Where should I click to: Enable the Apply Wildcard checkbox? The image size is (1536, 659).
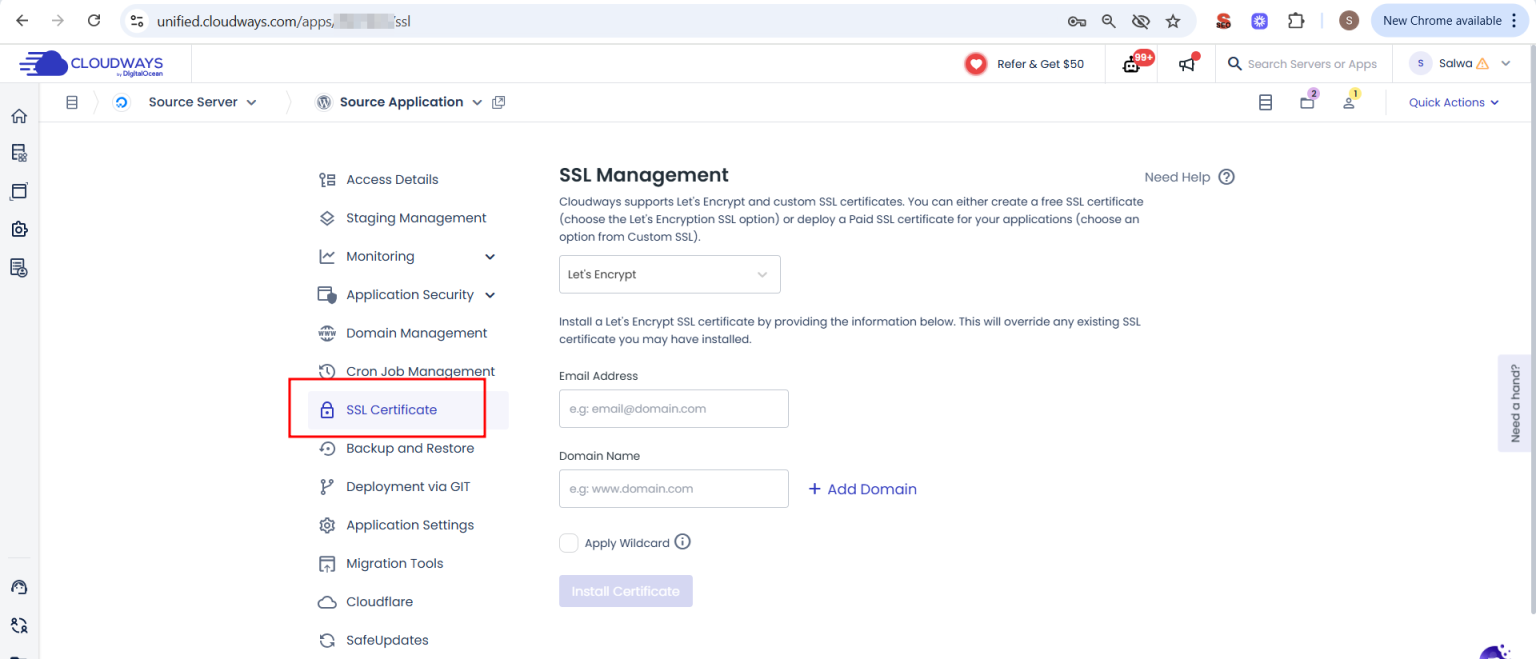click(x=569, y=543)
